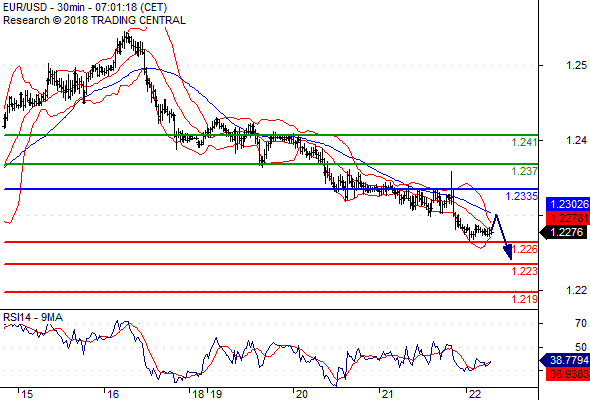Click the red support label 1.219
Screen dimensions: 590x400
[525, 300]
